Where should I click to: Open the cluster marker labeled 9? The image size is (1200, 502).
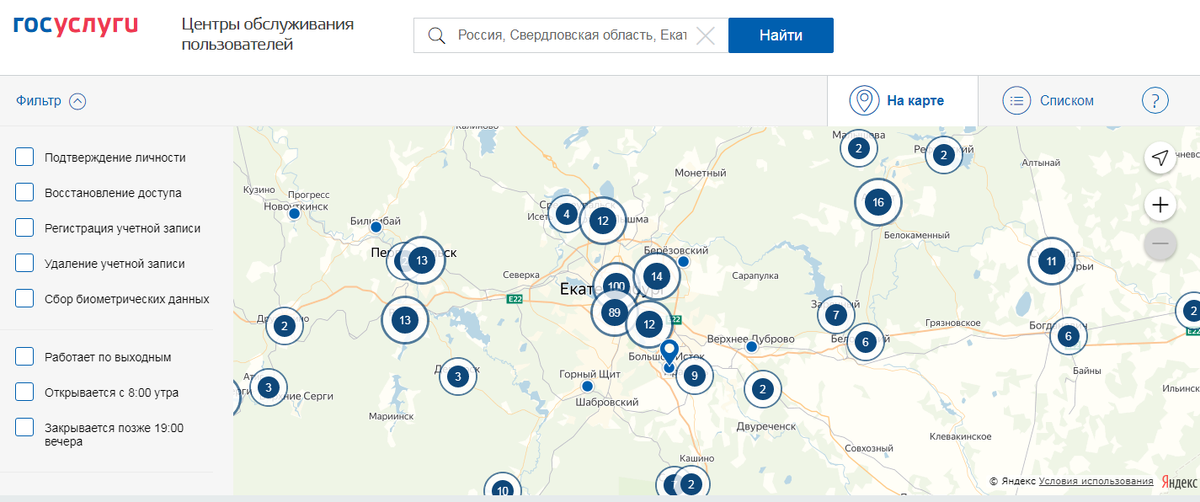pos(693,377)
